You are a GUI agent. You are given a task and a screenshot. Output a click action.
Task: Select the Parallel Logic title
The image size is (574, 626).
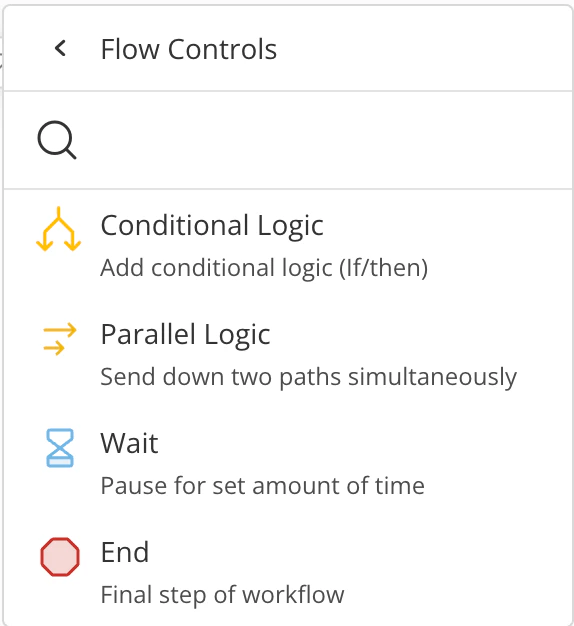(186, 335)
